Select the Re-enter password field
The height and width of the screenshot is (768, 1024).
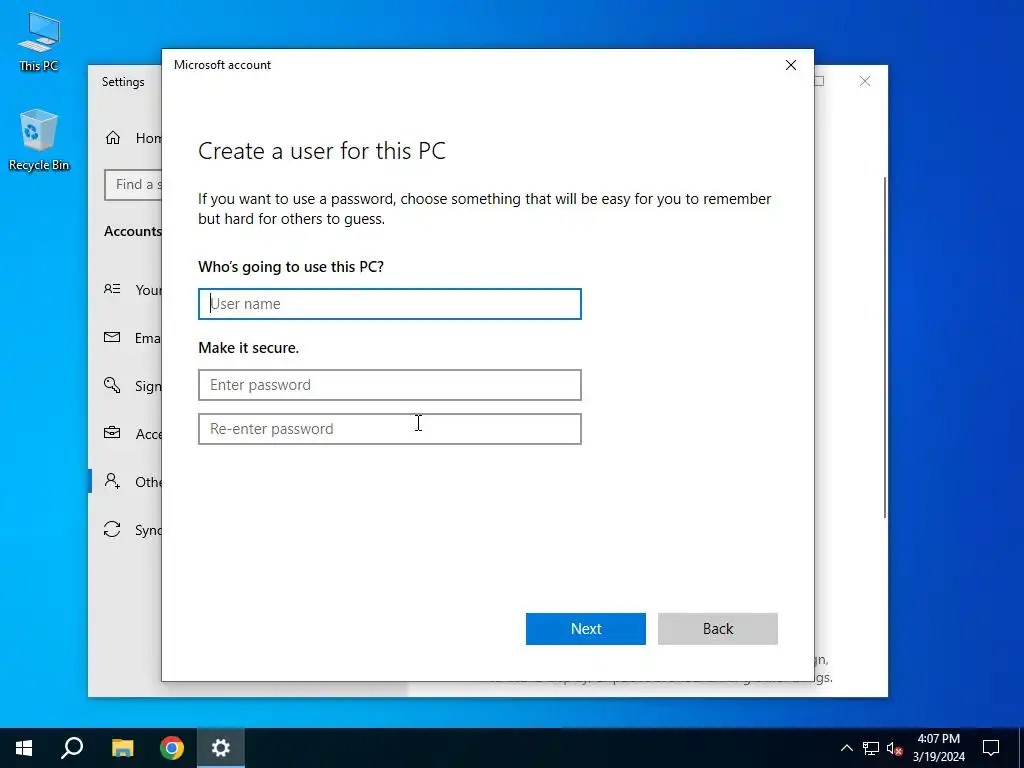[x=389, y=429]
